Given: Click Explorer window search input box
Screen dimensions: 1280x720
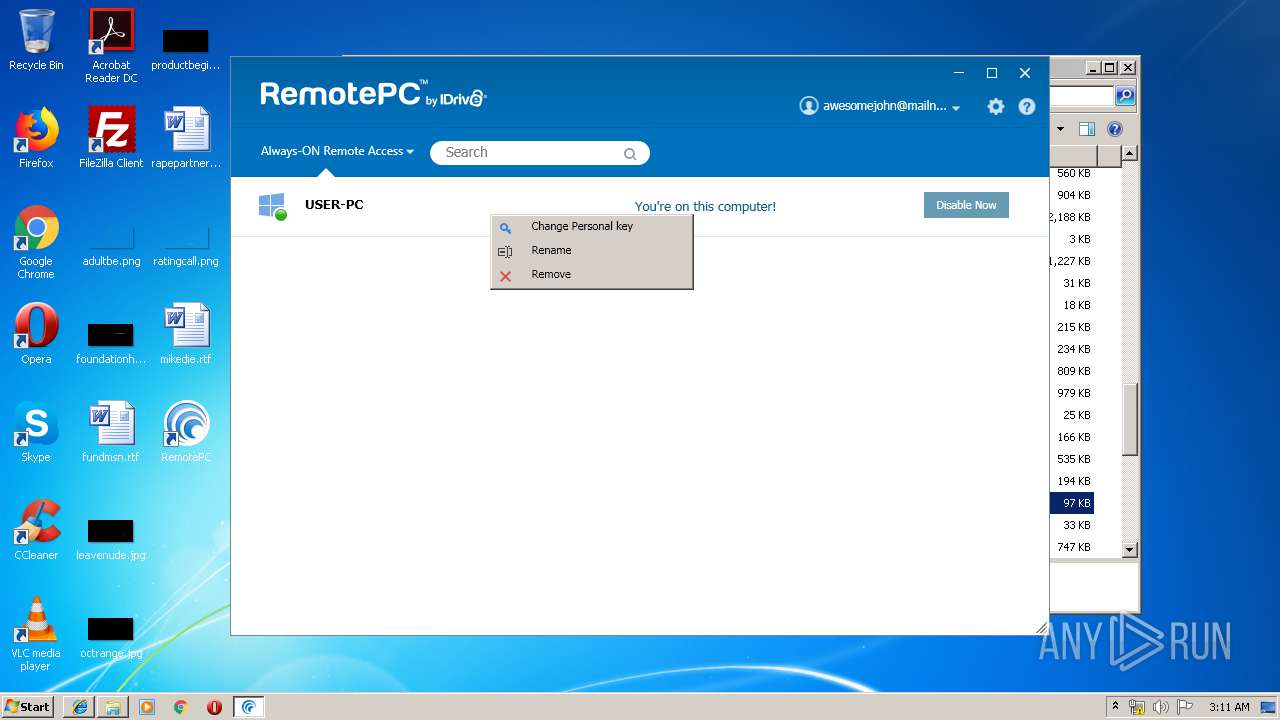Looking at the screenshot, I should [x=1081, y=96].
